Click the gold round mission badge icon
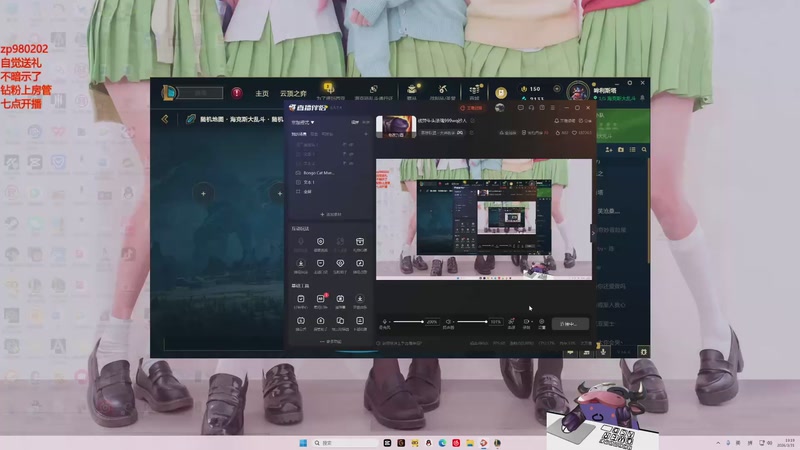The image size is (800, 450). tap(501, 93)
